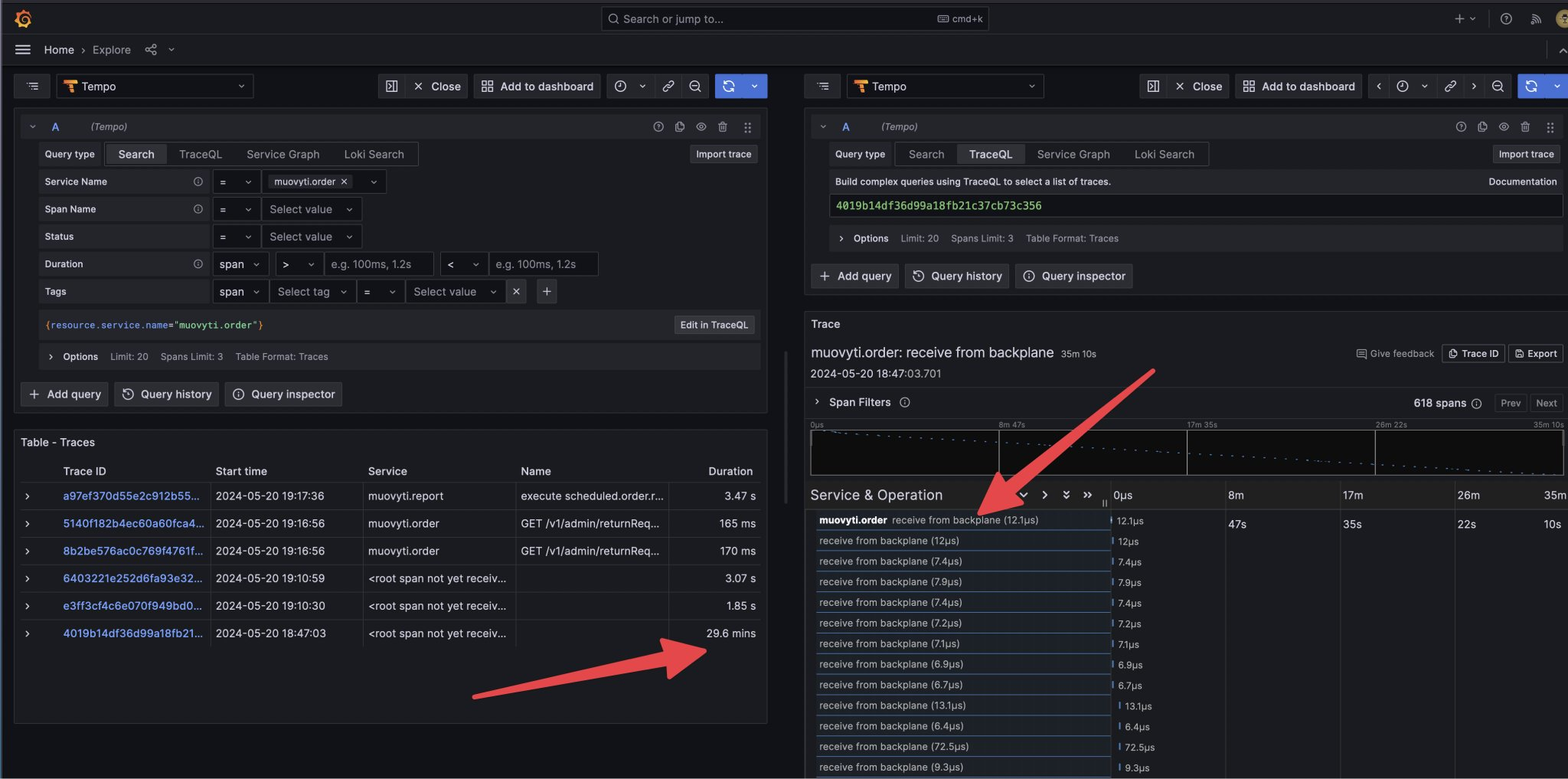Copy left pane shortened link icon
This screenshot has height=779, width=1568.
(668, 87)
